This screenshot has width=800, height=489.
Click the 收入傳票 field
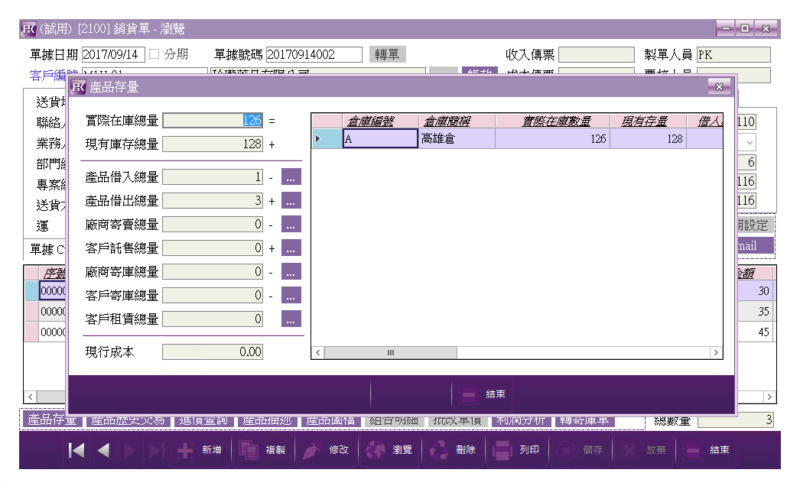[x=596, y=55]
